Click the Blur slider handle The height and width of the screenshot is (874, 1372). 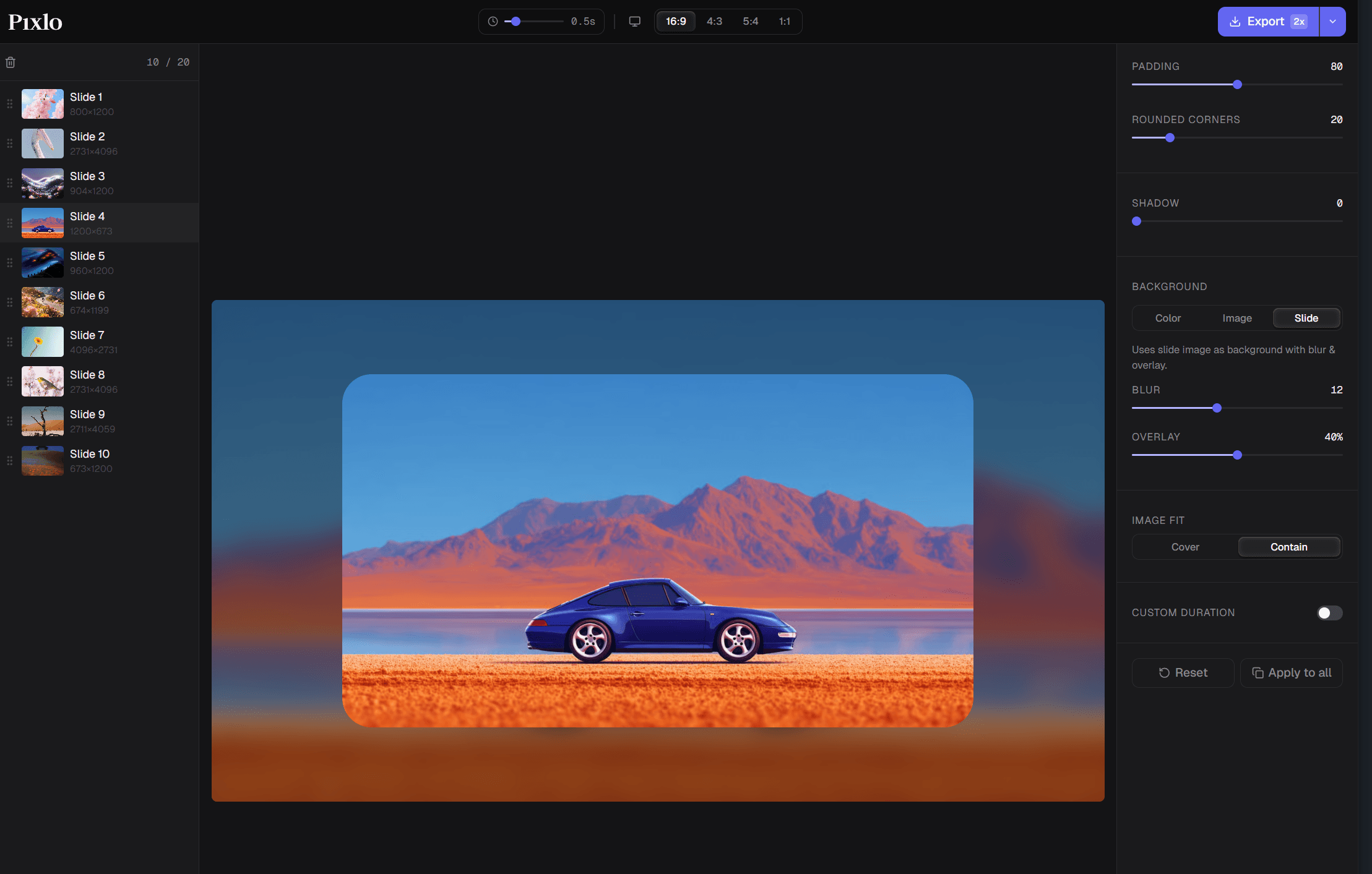pos(1217,408)
